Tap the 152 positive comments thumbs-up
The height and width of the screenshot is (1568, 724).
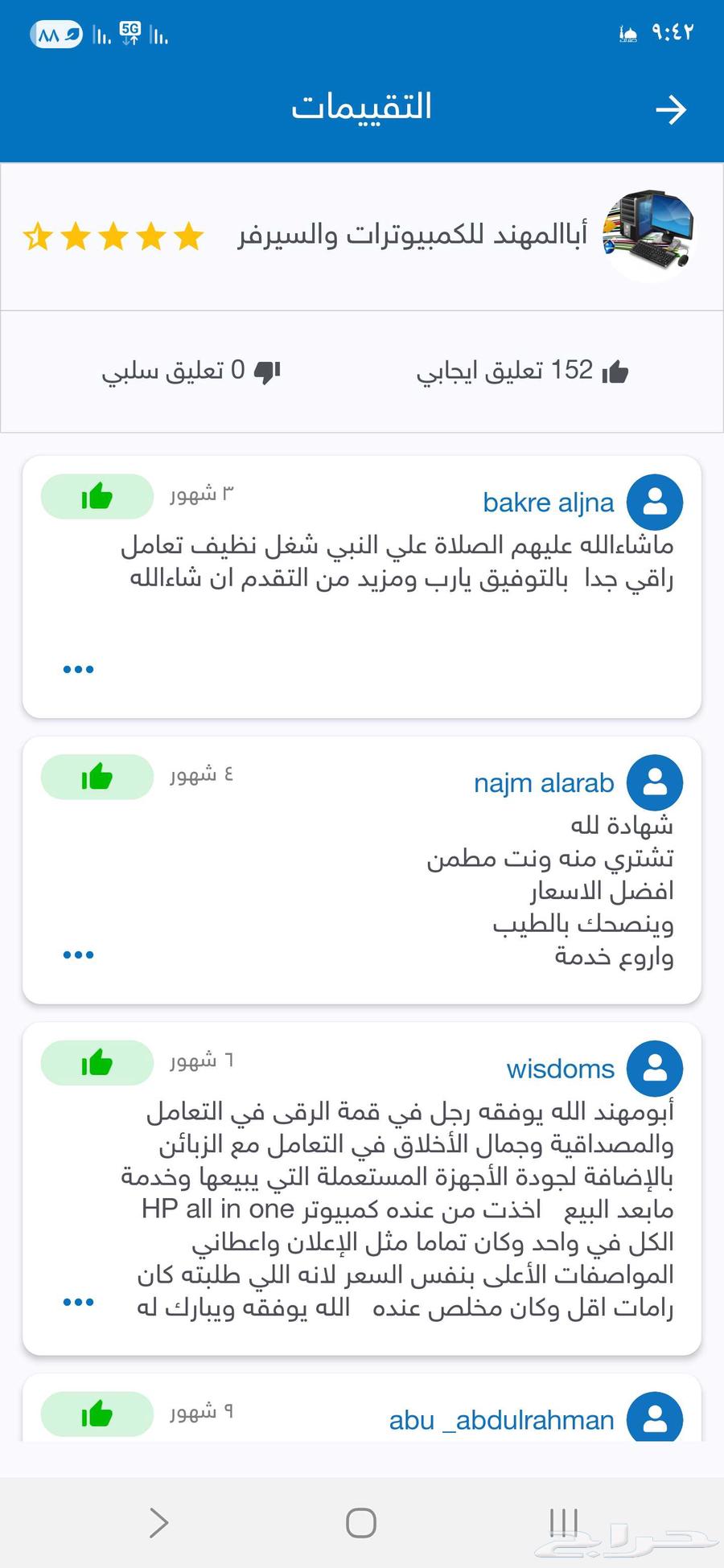[x=615, y=371]
